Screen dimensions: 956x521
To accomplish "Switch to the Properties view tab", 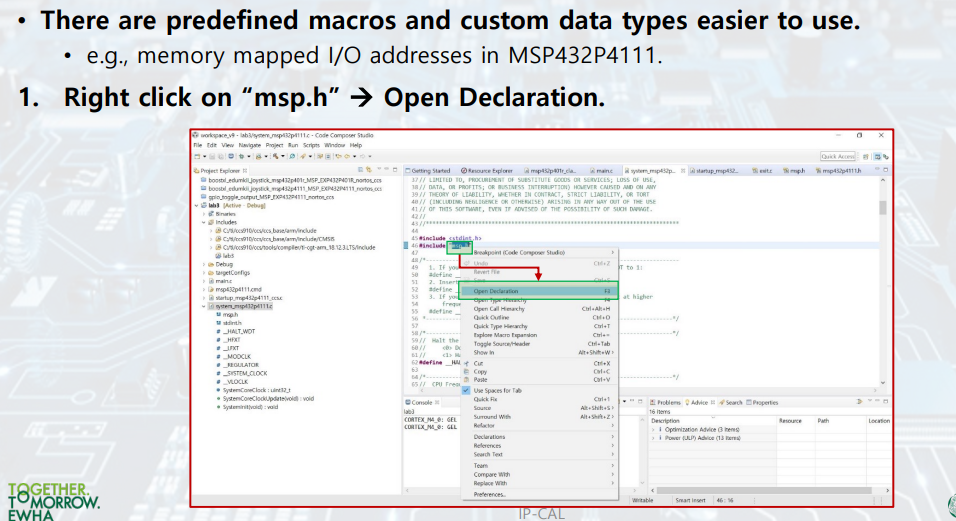I will coord(762,402).
